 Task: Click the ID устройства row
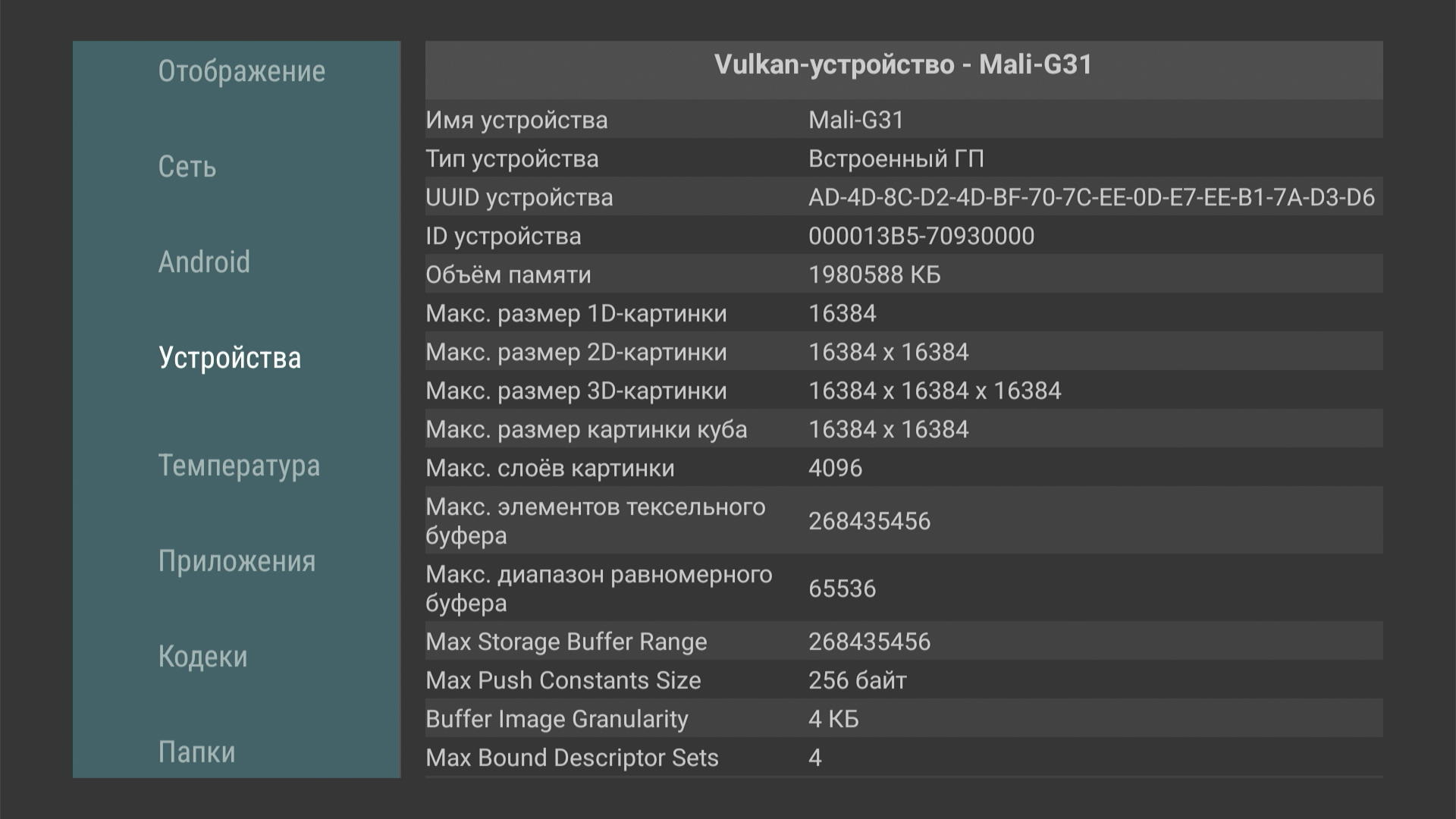pos(903,236)
